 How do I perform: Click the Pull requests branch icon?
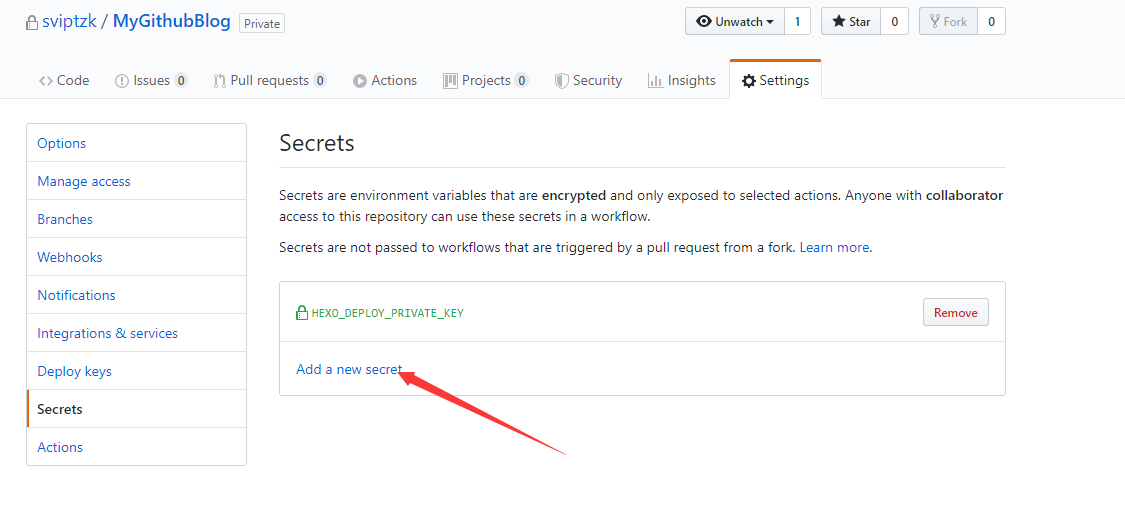tap(220, 81)
